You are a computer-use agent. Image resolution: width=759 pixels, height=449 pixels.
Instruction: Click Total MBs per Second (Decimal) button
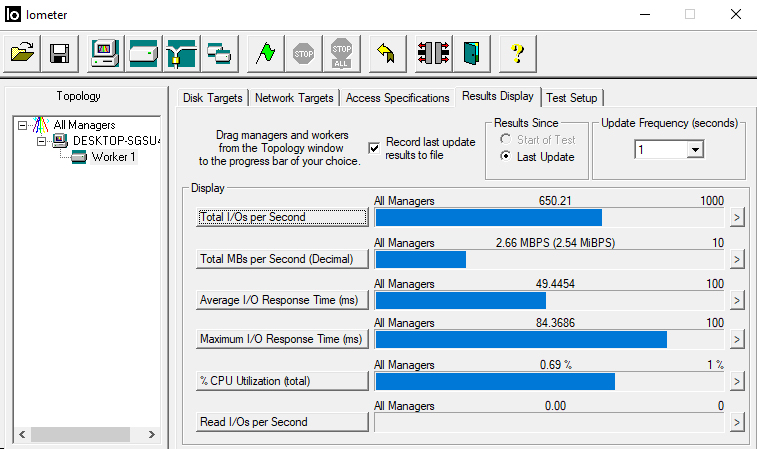click(x=282, y=259)
